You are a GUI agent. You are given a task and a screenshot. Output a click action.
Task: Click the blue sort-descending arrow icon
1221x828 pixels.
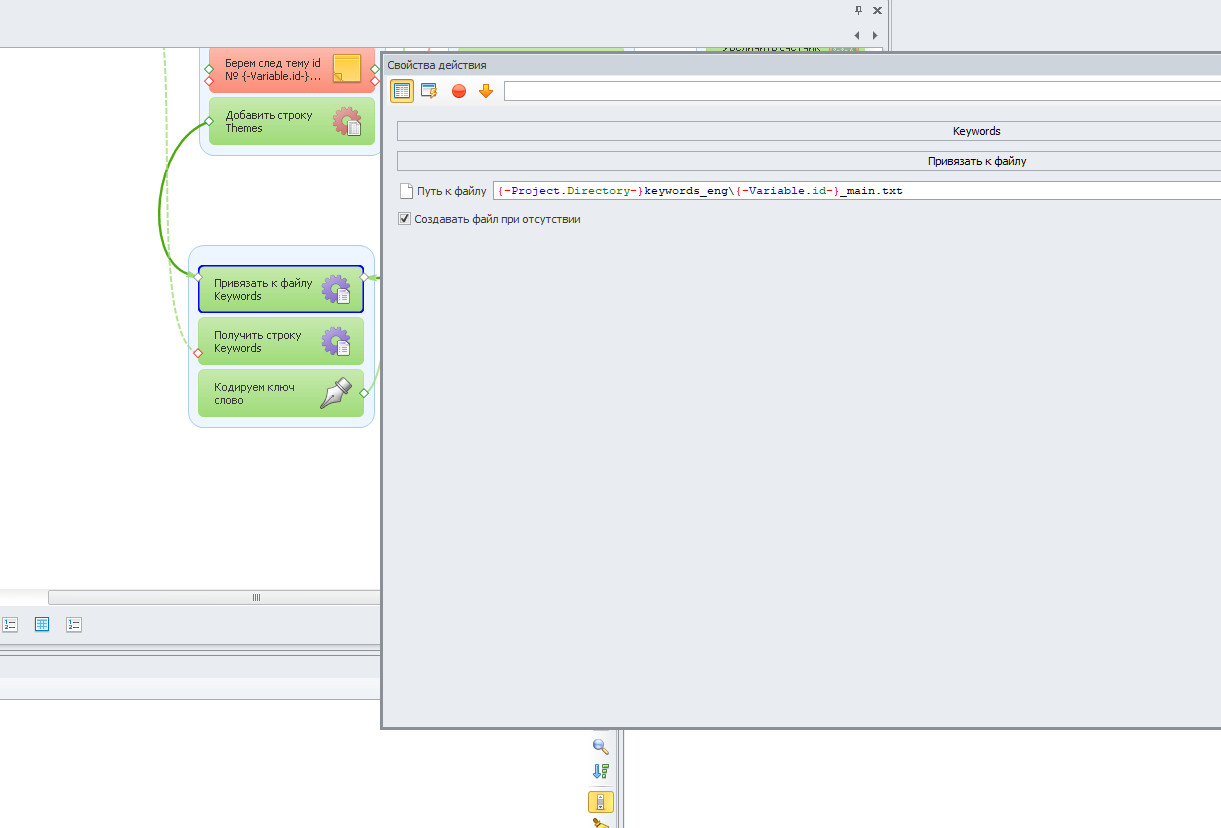click(x=601, y=772)
